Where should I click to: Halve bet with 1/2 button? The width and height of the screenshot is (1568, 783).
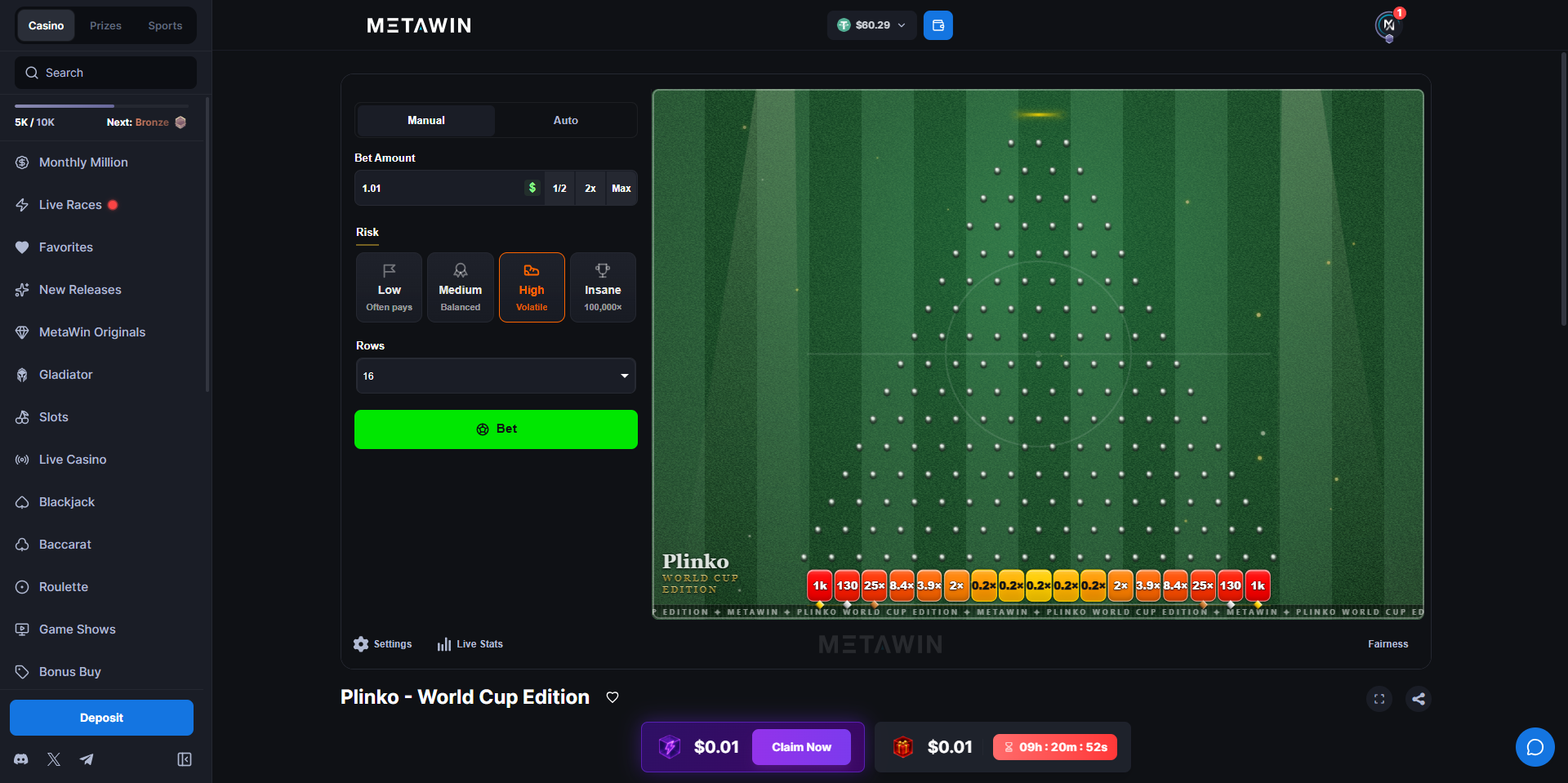559,188
